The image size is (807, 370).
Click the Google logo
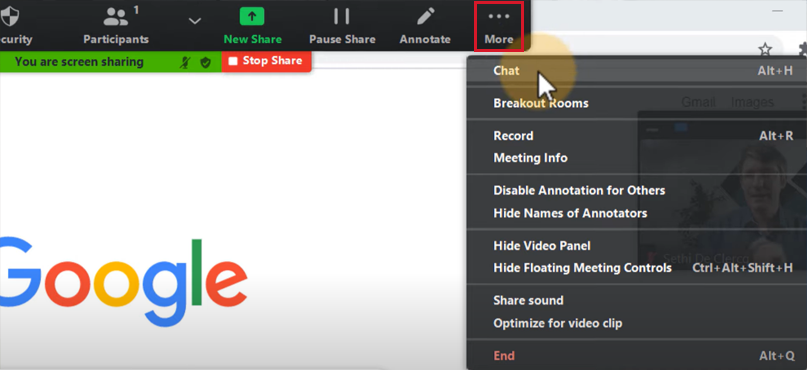pyautogui.click(x=124, y=281)
